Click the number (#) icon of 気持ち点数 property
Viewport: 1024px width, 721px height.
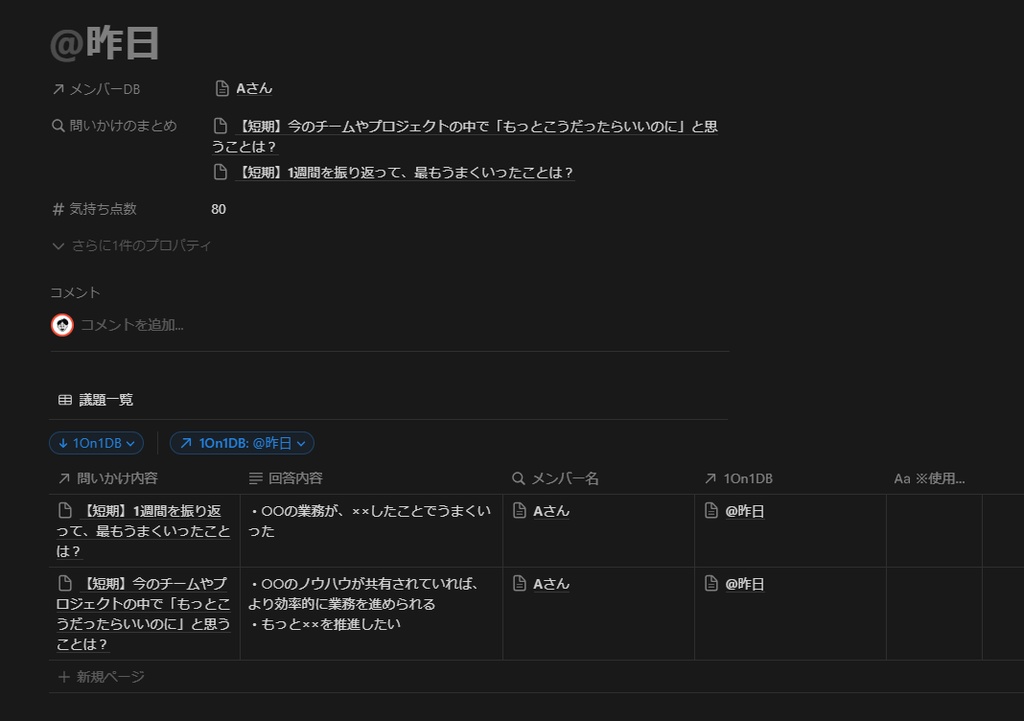pyautogui.click(x=57, y=208)
